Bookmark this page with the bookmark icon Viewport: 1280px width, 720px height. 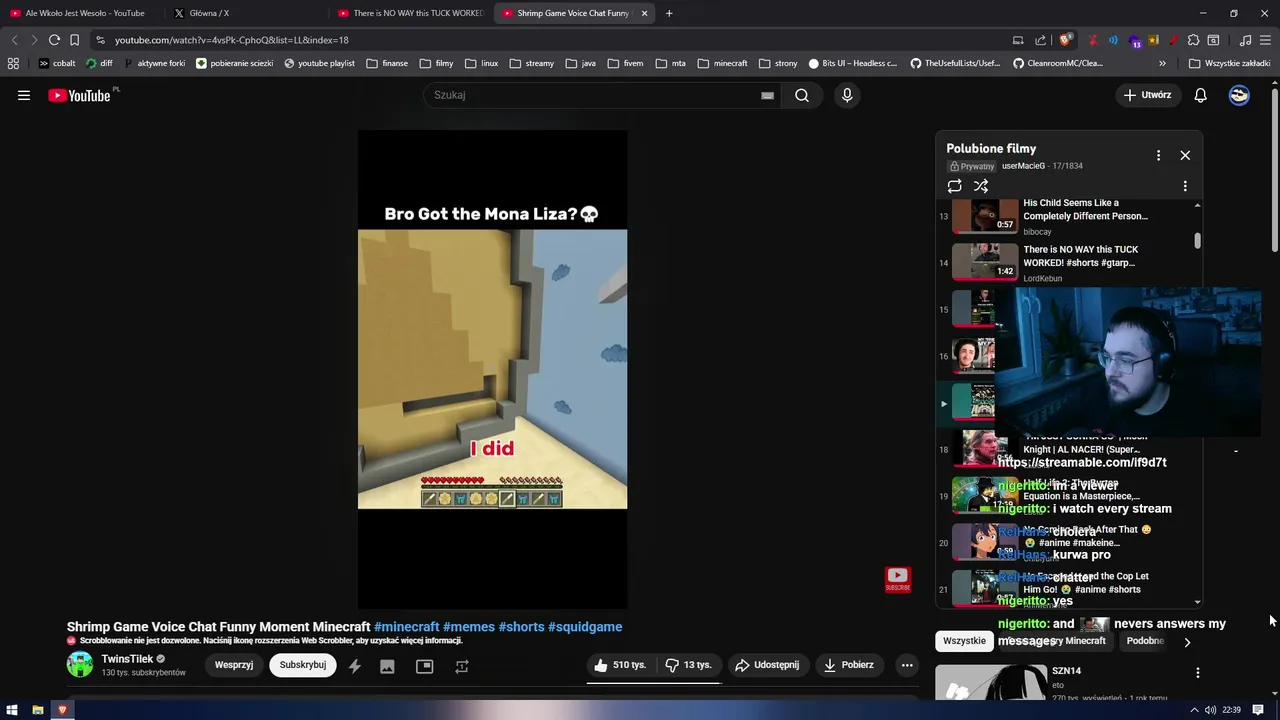74,40
